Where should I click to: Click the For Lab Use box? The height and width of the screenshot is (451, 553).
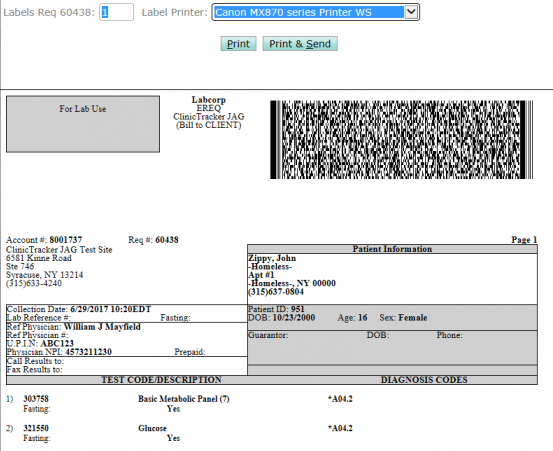[83, 124]
